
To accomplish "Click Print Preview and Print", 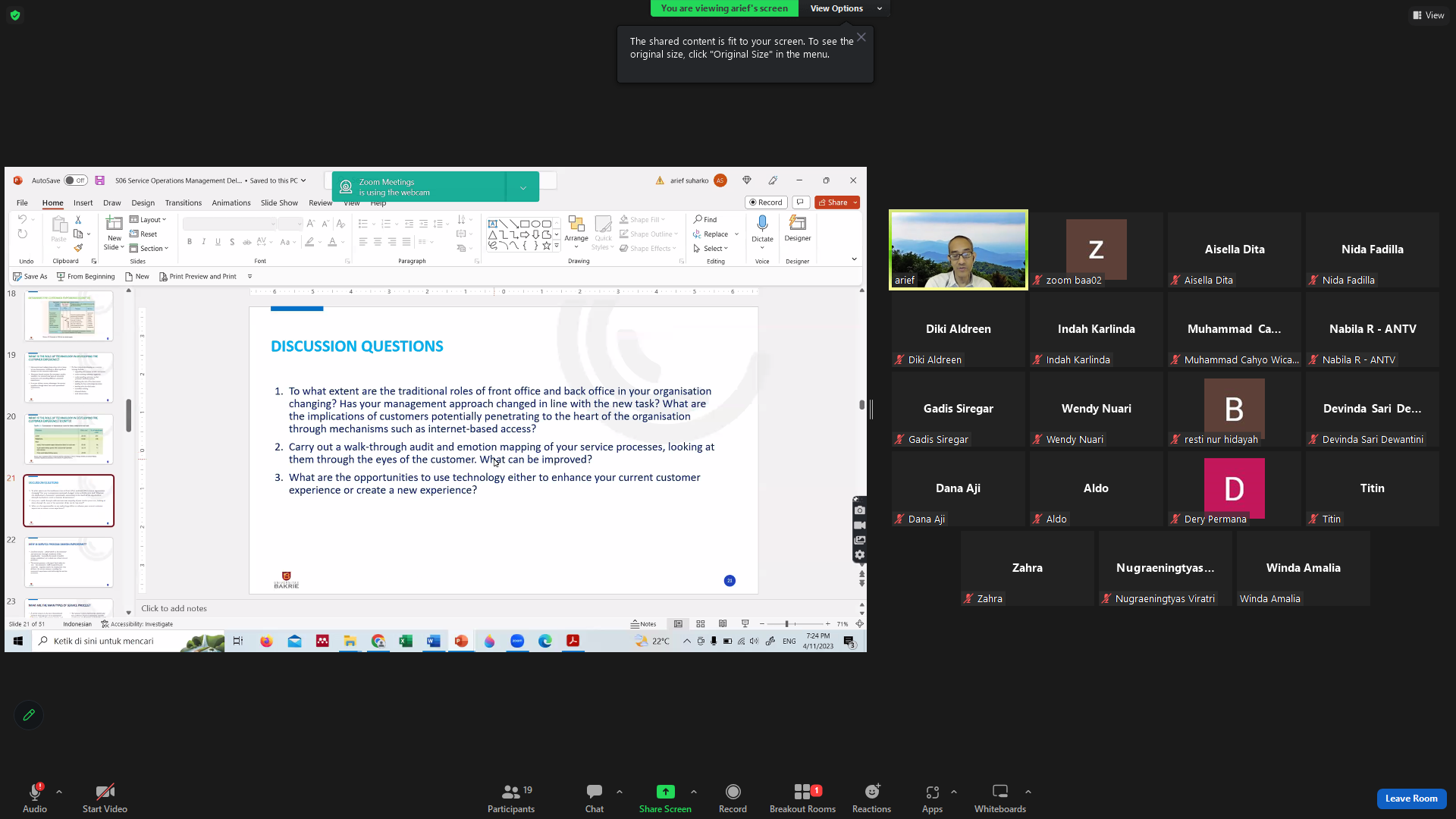I will (198, 277).
